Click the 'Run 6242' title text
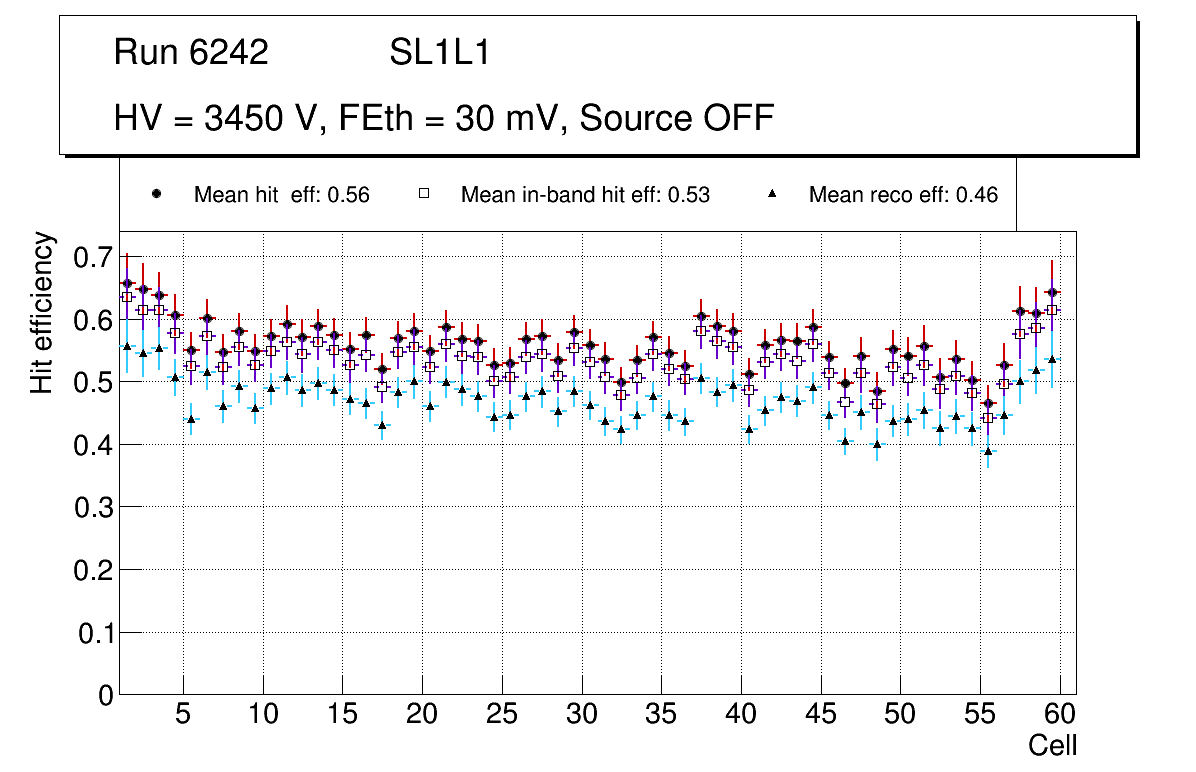This screenshot has height=772, width=1196. [191, 53]
